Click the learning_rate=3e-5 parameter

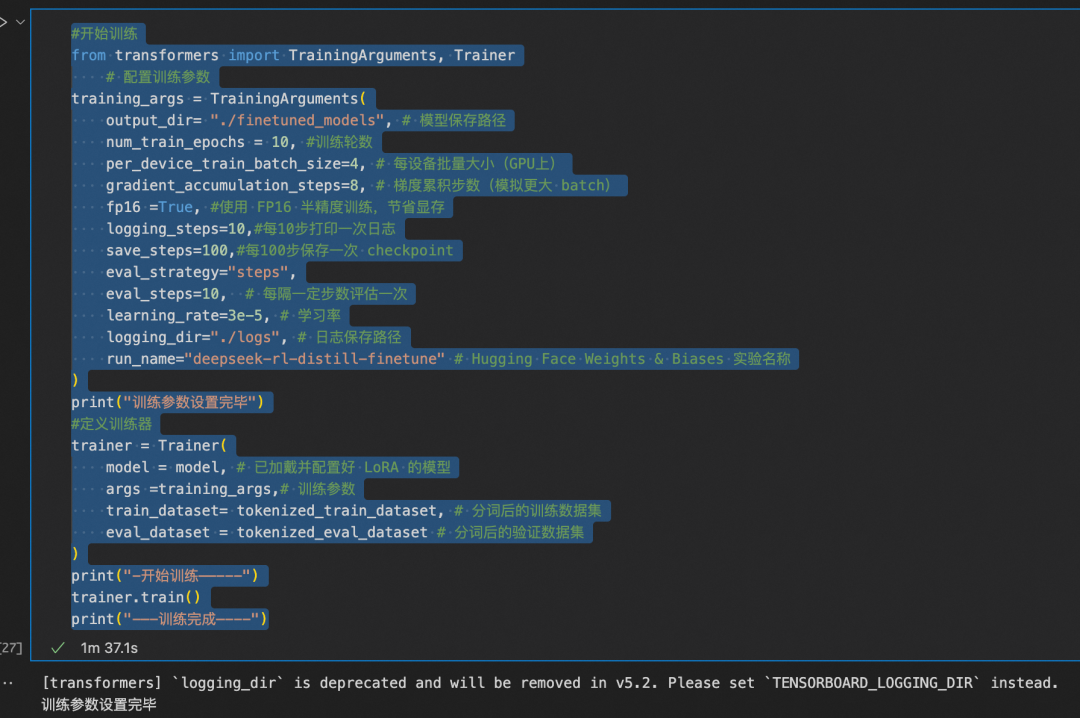click(x=184, y=316)
